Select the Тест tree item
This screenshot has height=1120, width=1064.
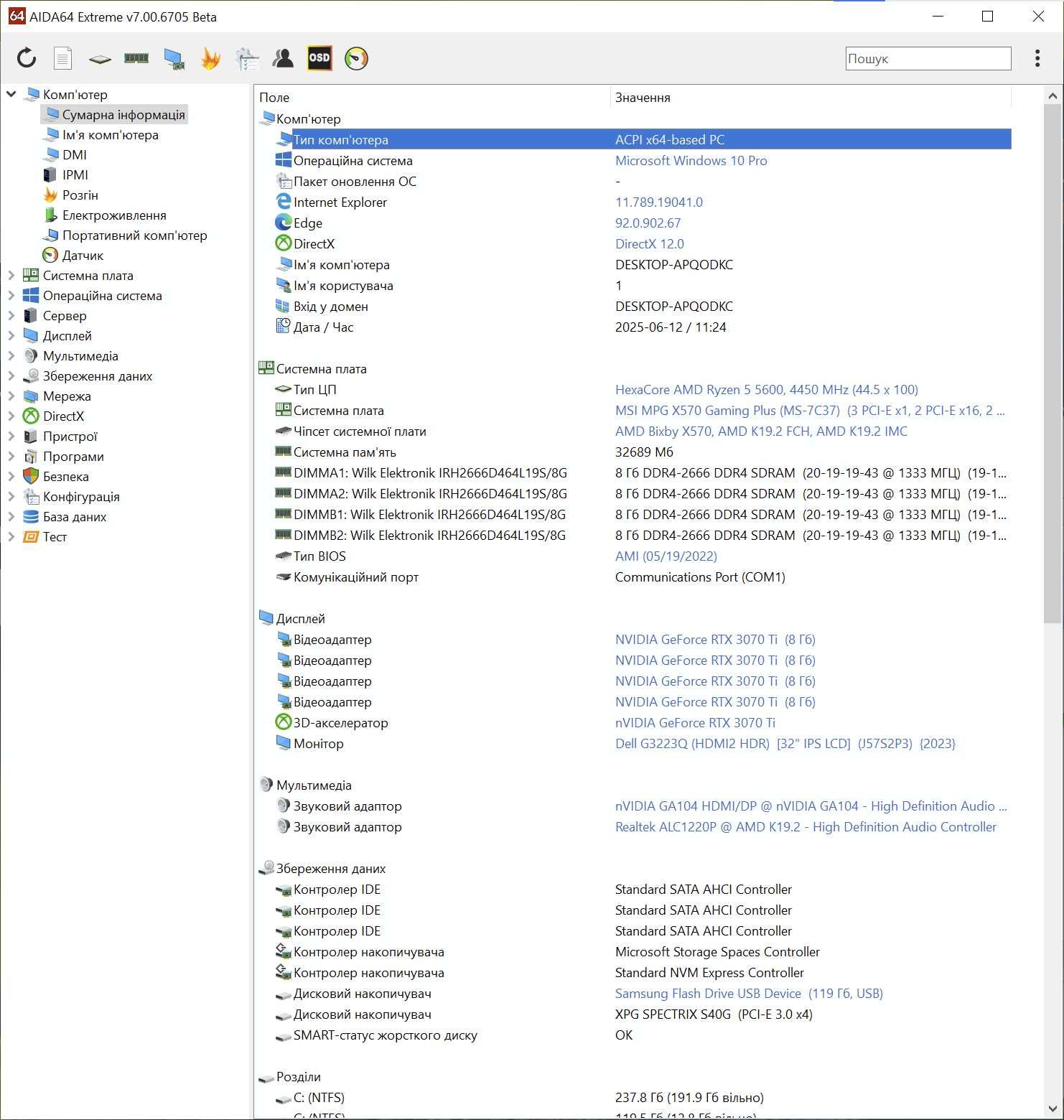click(55, 536)
